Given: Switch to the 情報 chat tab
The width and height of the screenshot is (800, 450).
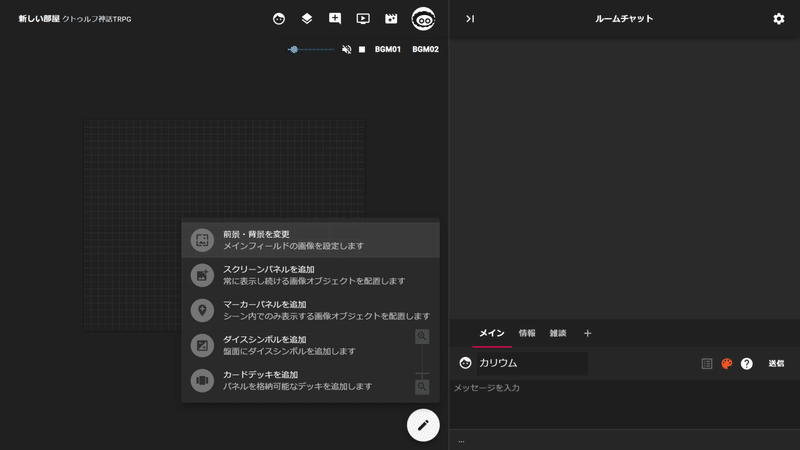Looking at the screenshot, I should (527, 333).
